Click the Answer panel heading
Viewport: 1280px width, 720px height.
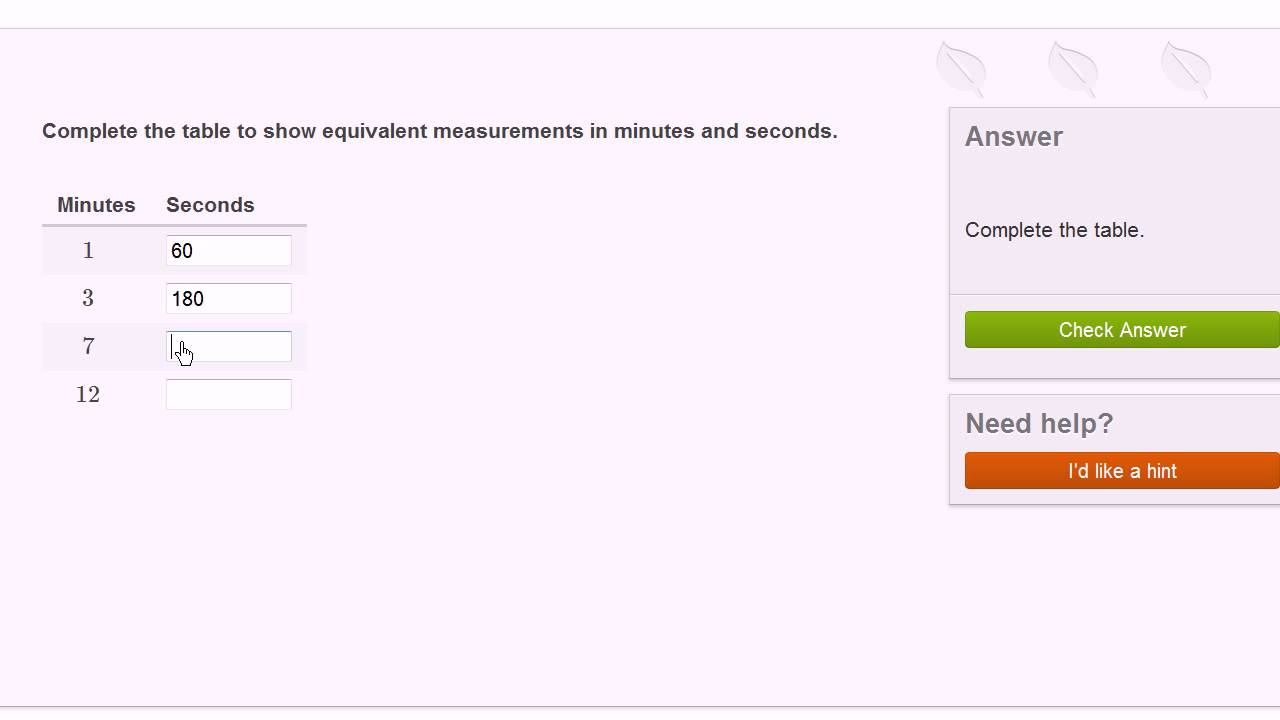pos(1013,137)
